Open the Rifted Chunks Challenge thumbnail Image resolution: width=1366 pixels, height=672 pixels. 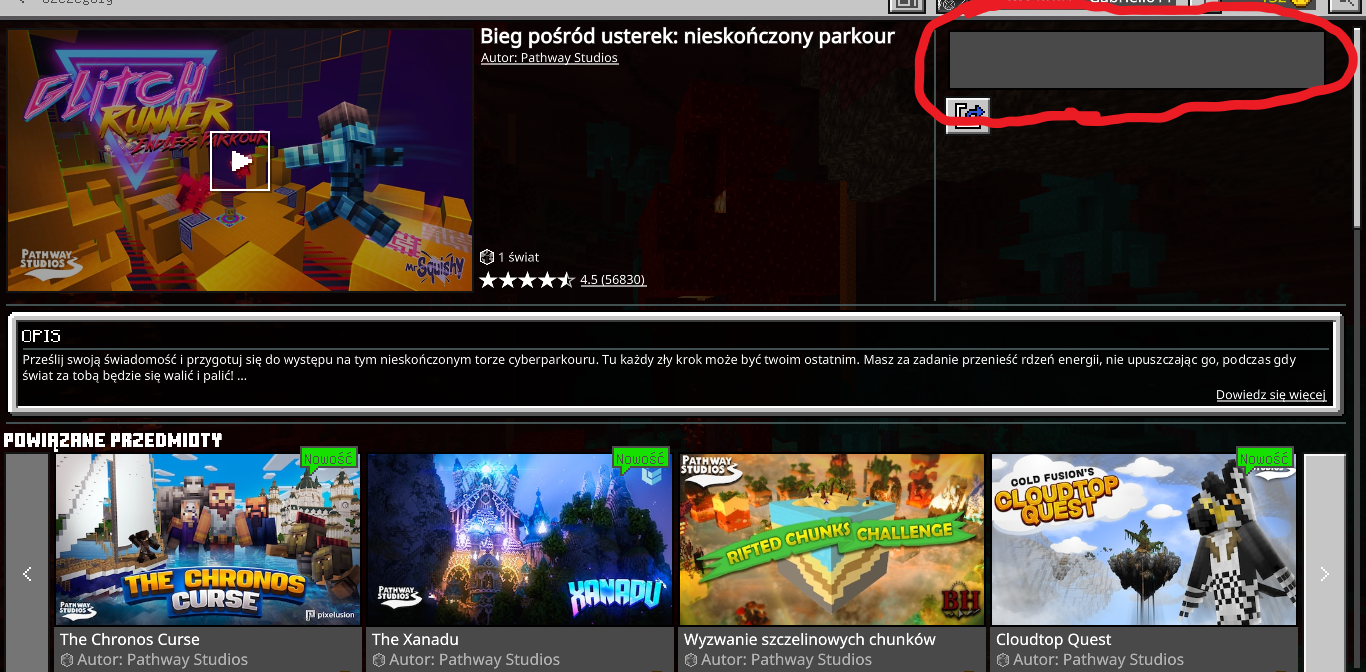click(832, 540)
